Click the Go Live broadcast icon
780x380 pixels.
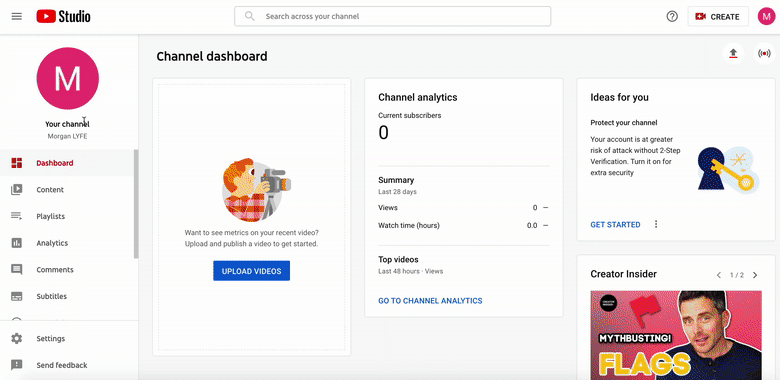[764, 53]
